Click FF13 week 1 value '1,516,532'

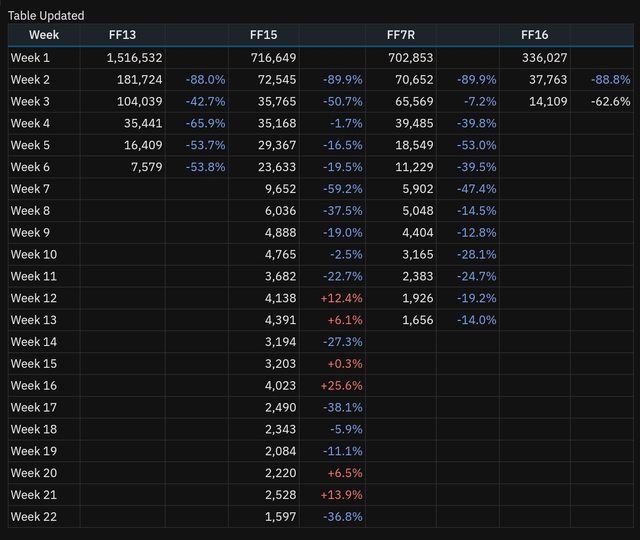click(134, 58)
